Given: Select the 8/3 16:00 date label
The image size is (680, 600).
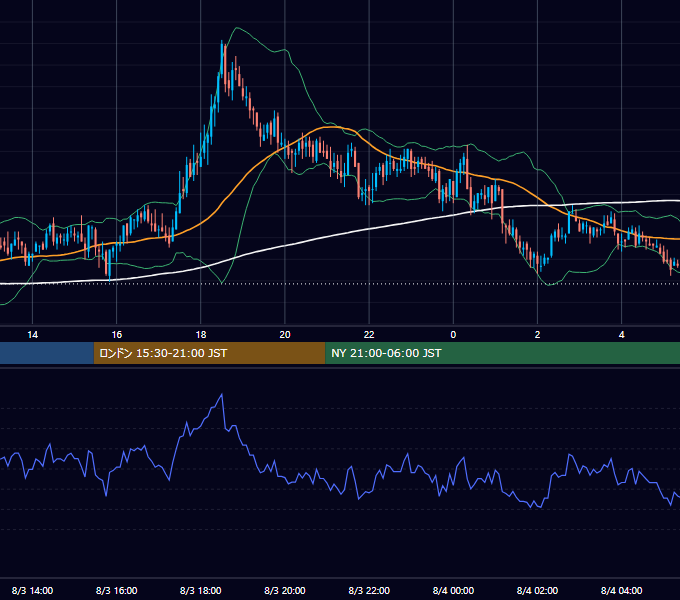Looking at the screenshot, I should click(117, 590).
